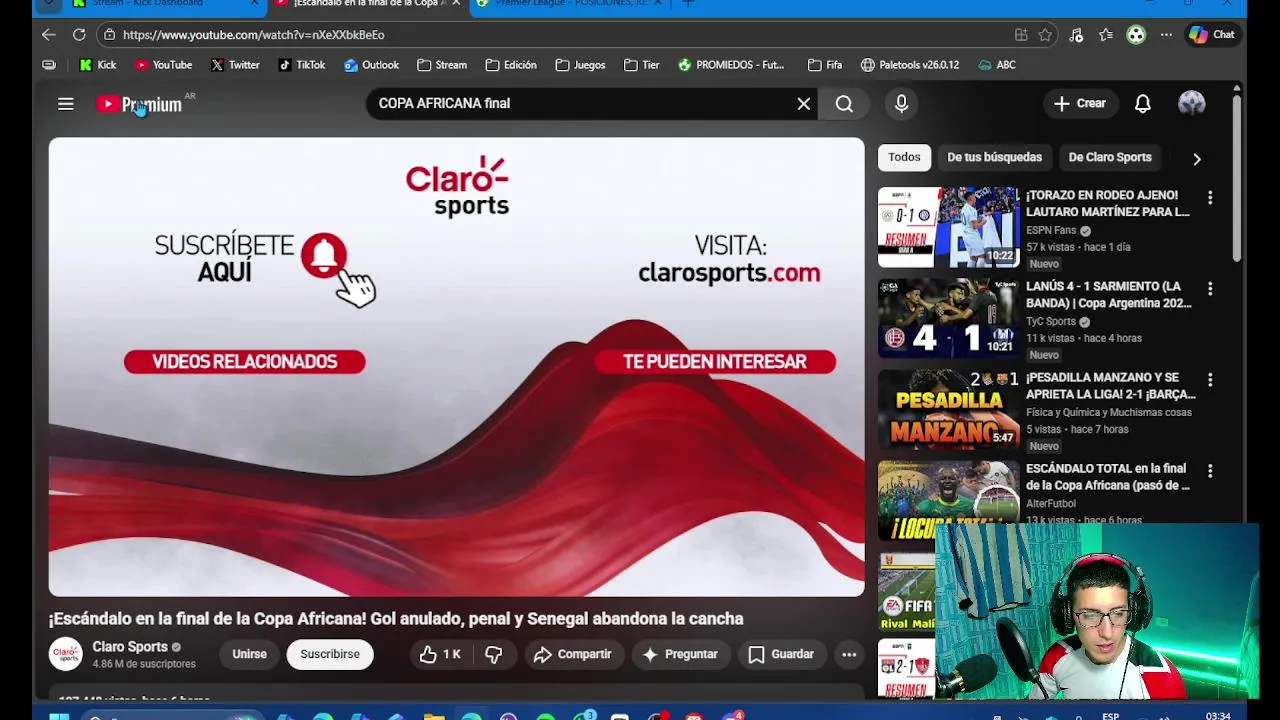This screenshot has height=720, width=1280.
Task: Open the notifications bell
Action: pyautogui.click(x=1142, y=103)
